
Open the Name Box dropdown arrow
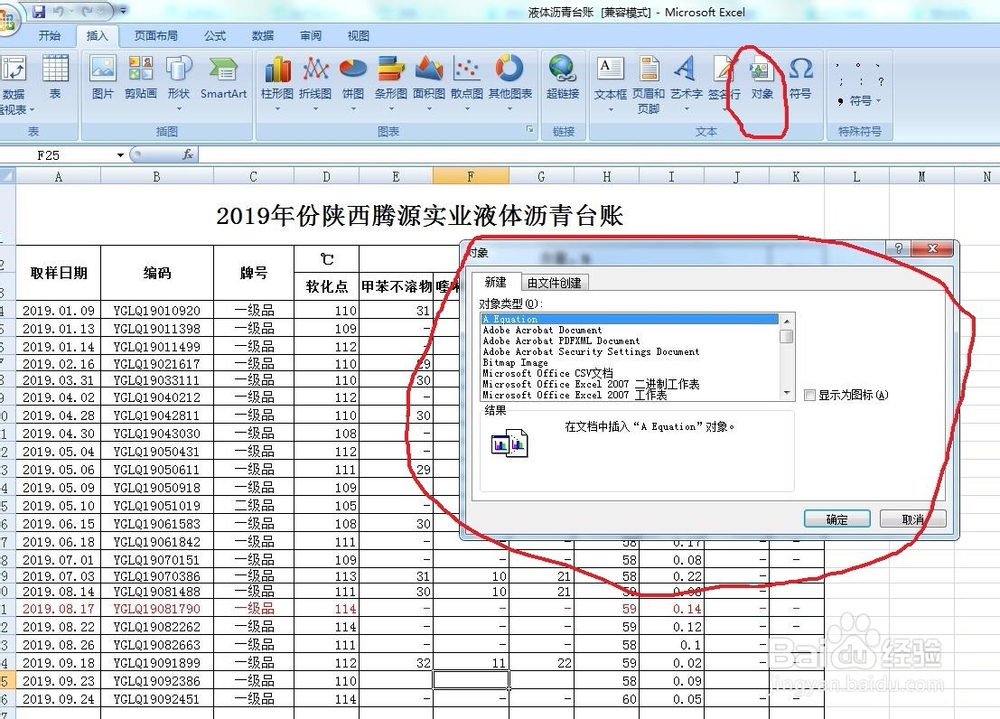pos(120,155)
